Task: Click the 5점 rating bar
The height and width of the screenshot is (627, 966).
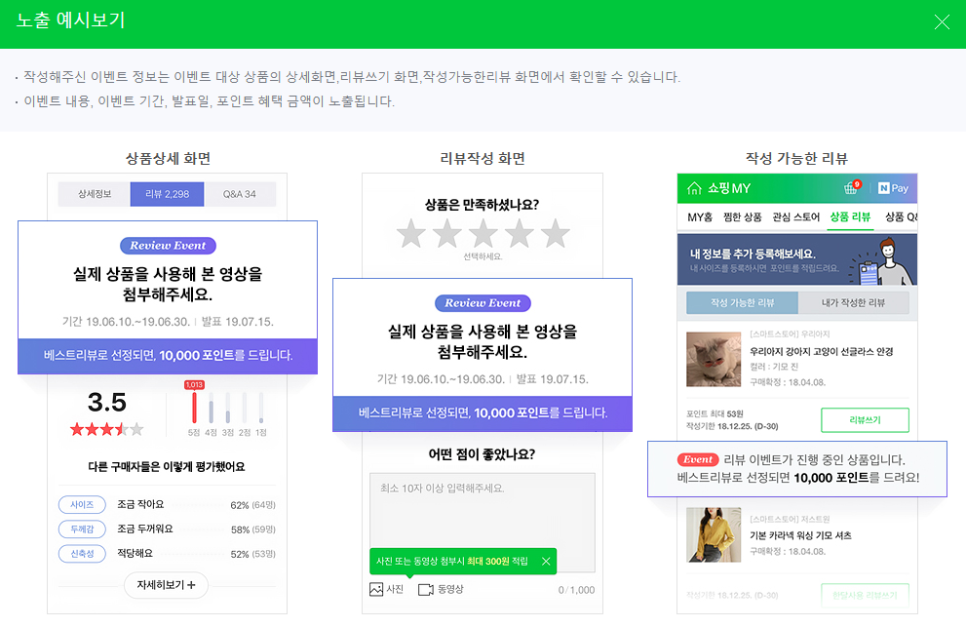Action: (x=194, y=407)
